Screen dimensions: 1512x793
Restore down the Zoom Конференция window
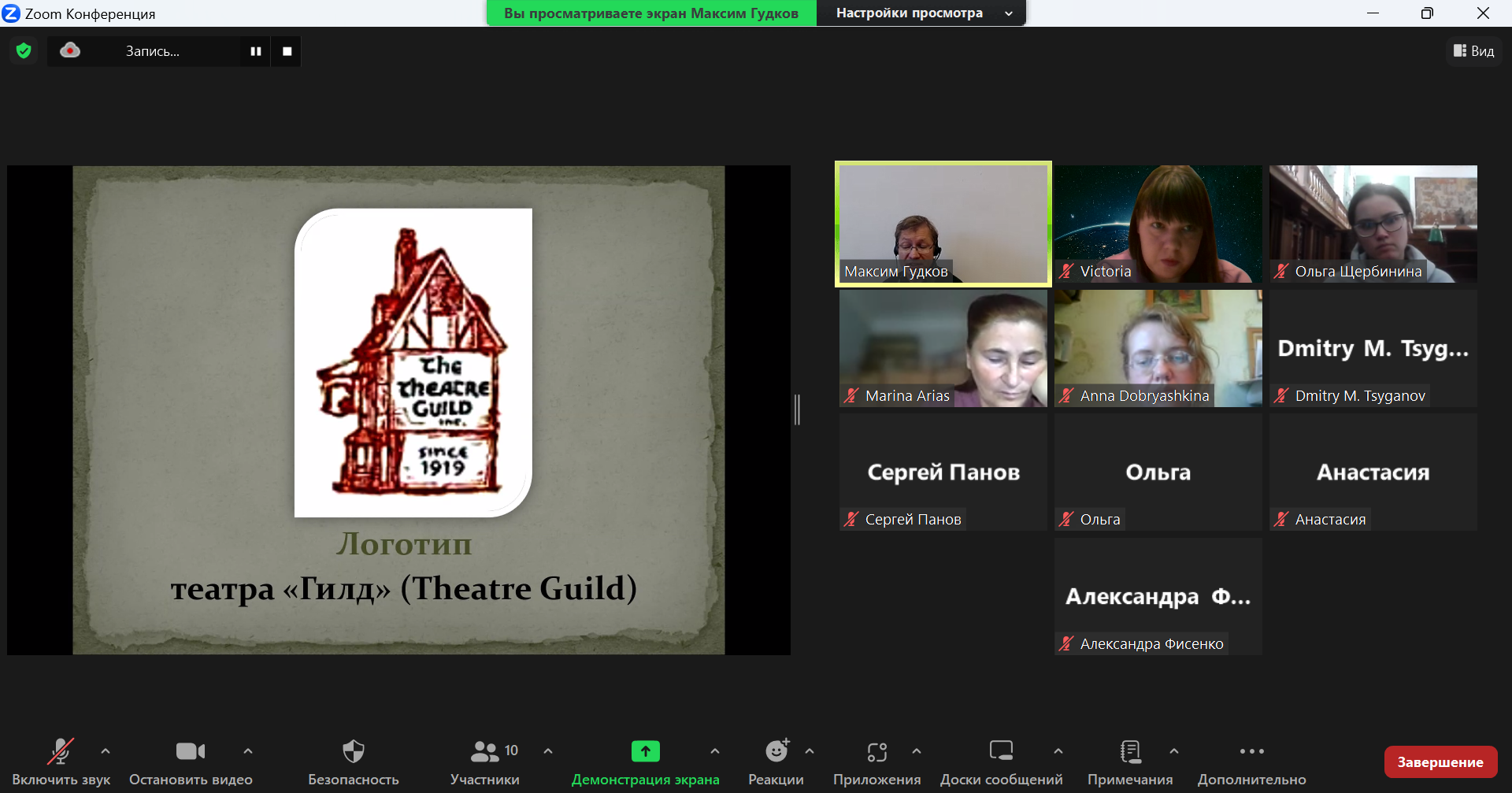coord(1427,13)
